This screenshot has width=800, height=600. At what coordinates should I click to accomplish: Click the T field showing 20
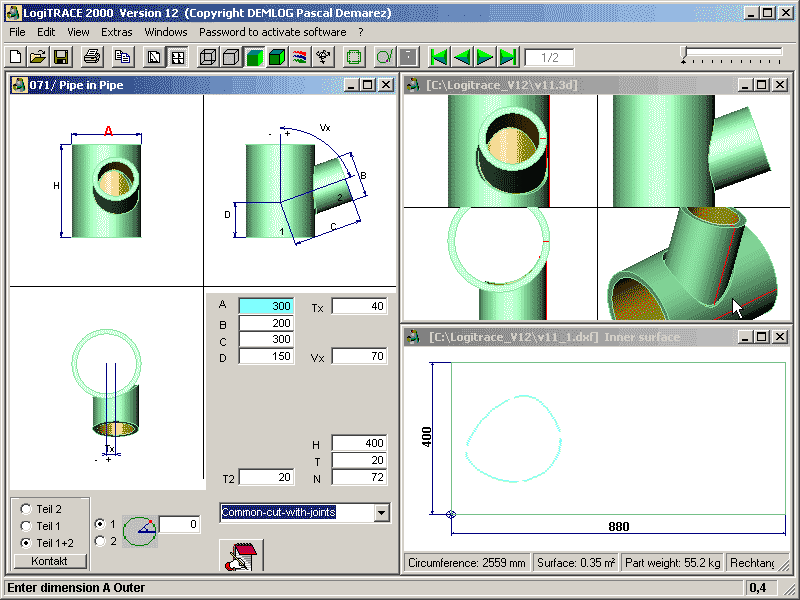[x=359, y=460]
